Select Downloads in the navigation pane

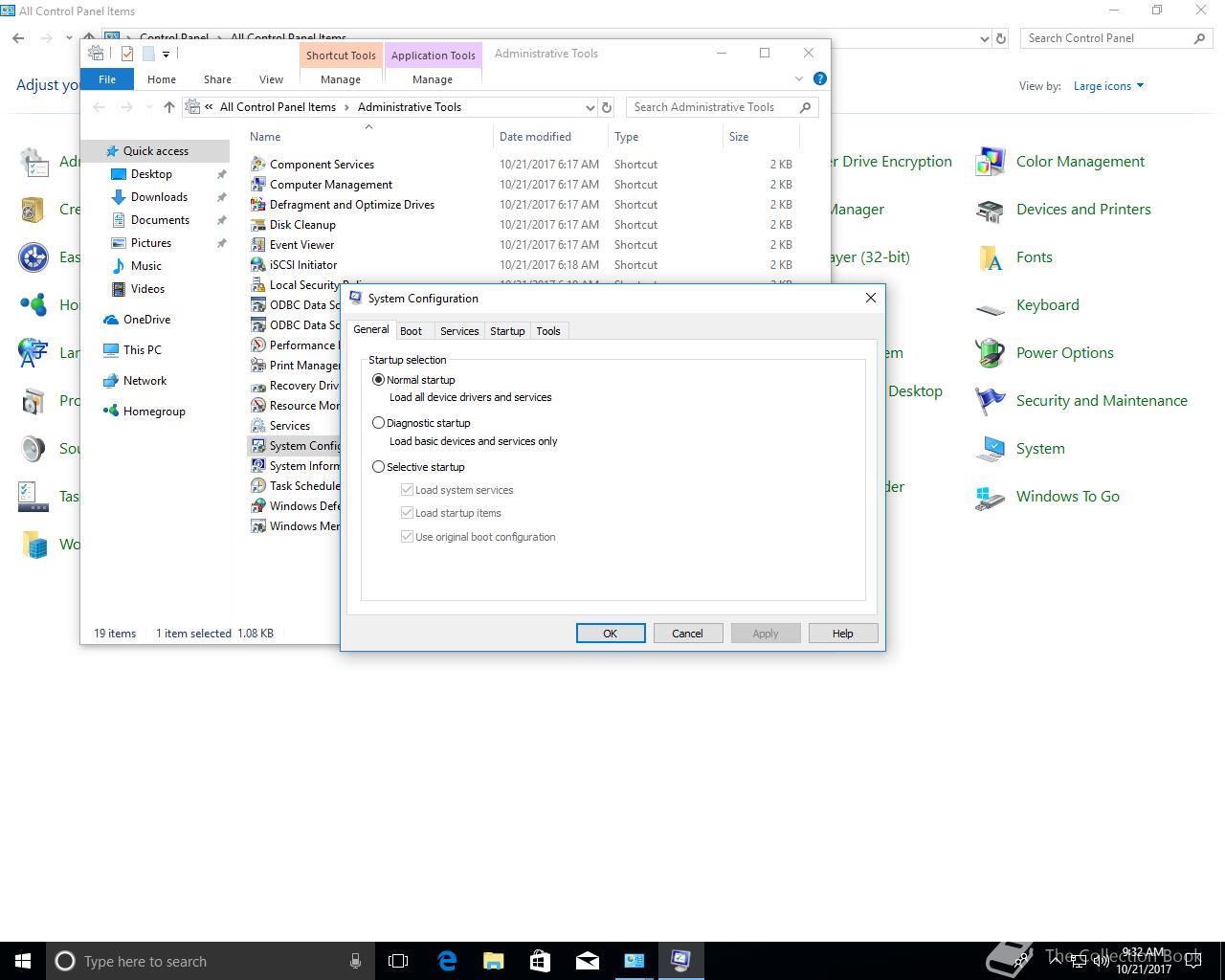159,197
